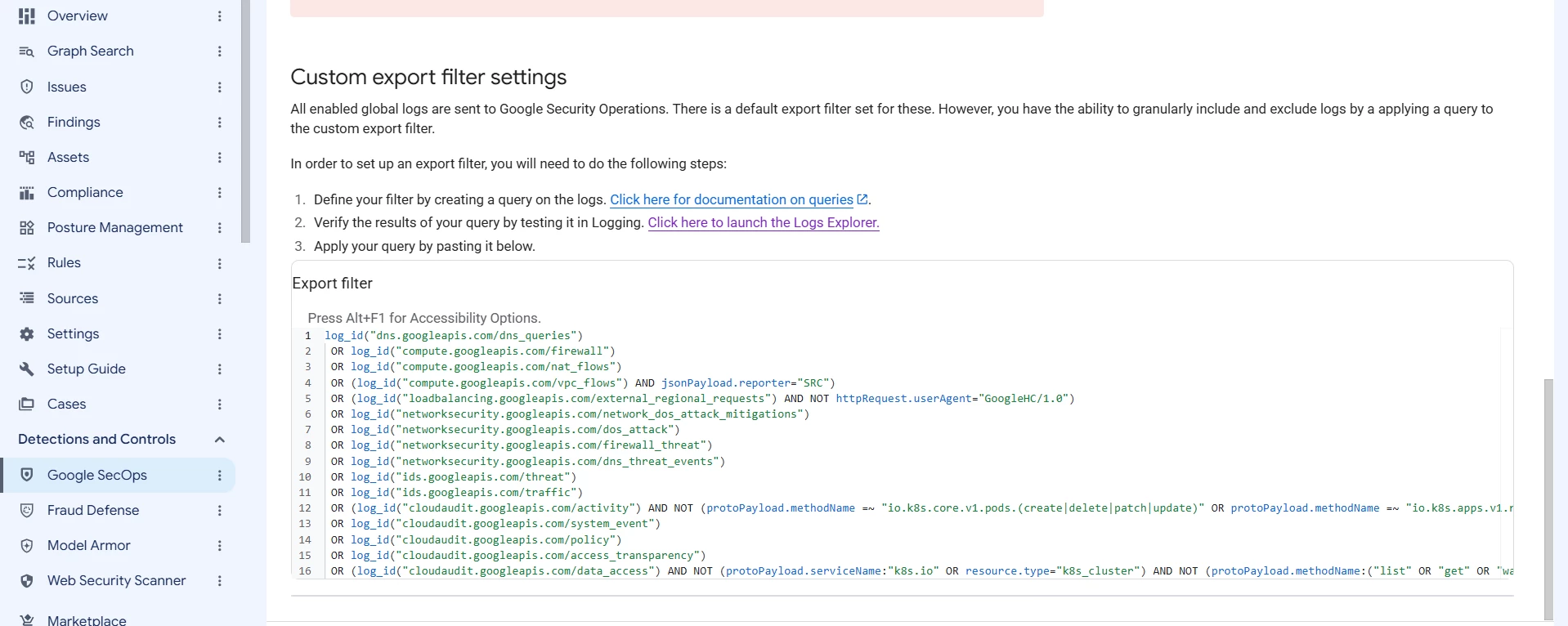Launch the Logs Explorer link
This screenshot has height=626, width=1568.
click(x=764, y=222)
